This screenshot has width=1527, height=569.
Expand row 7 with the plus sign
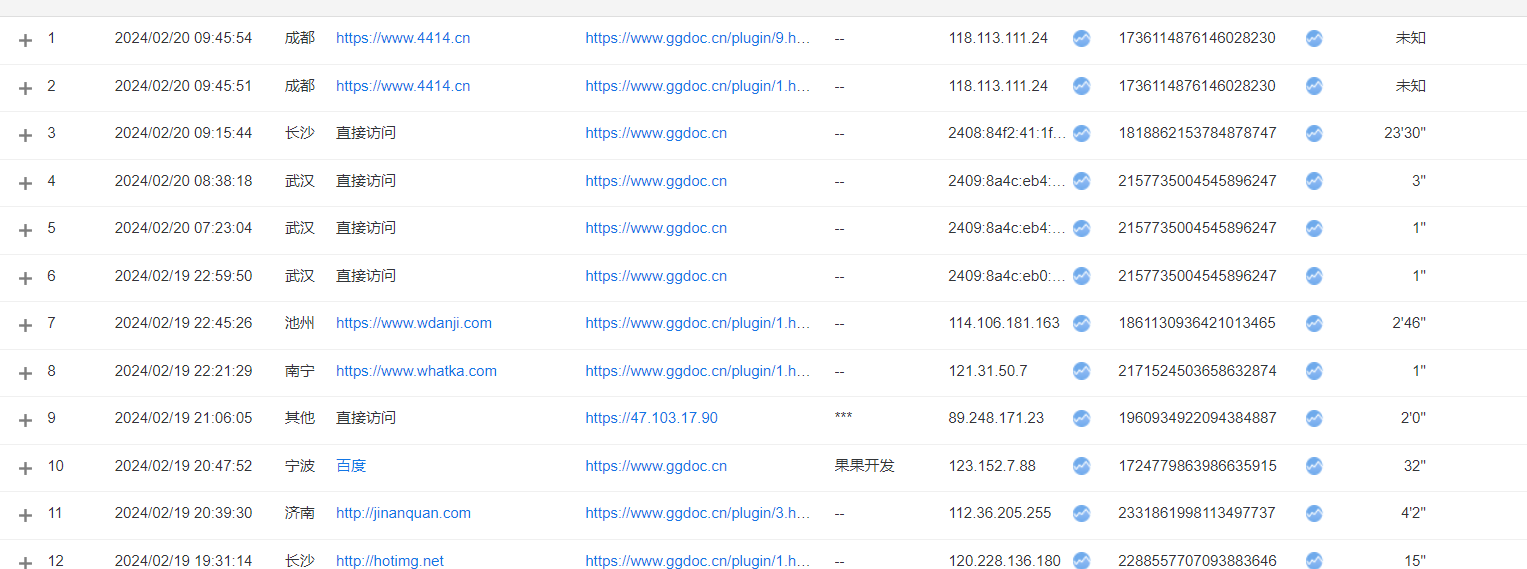tap(26, 325)
